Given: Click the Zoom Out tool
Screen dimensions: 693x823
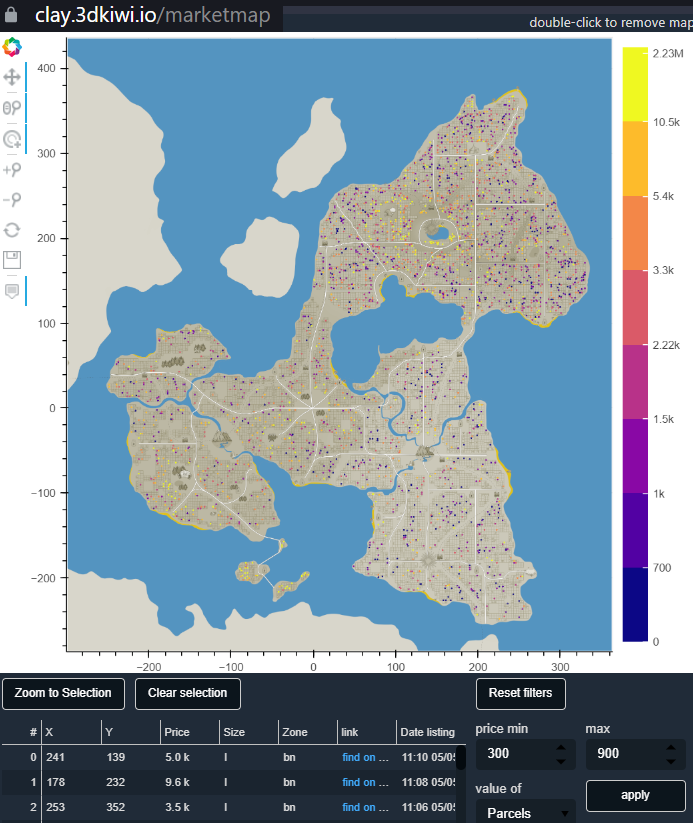Looking at the screenshot, I should 12,199.
